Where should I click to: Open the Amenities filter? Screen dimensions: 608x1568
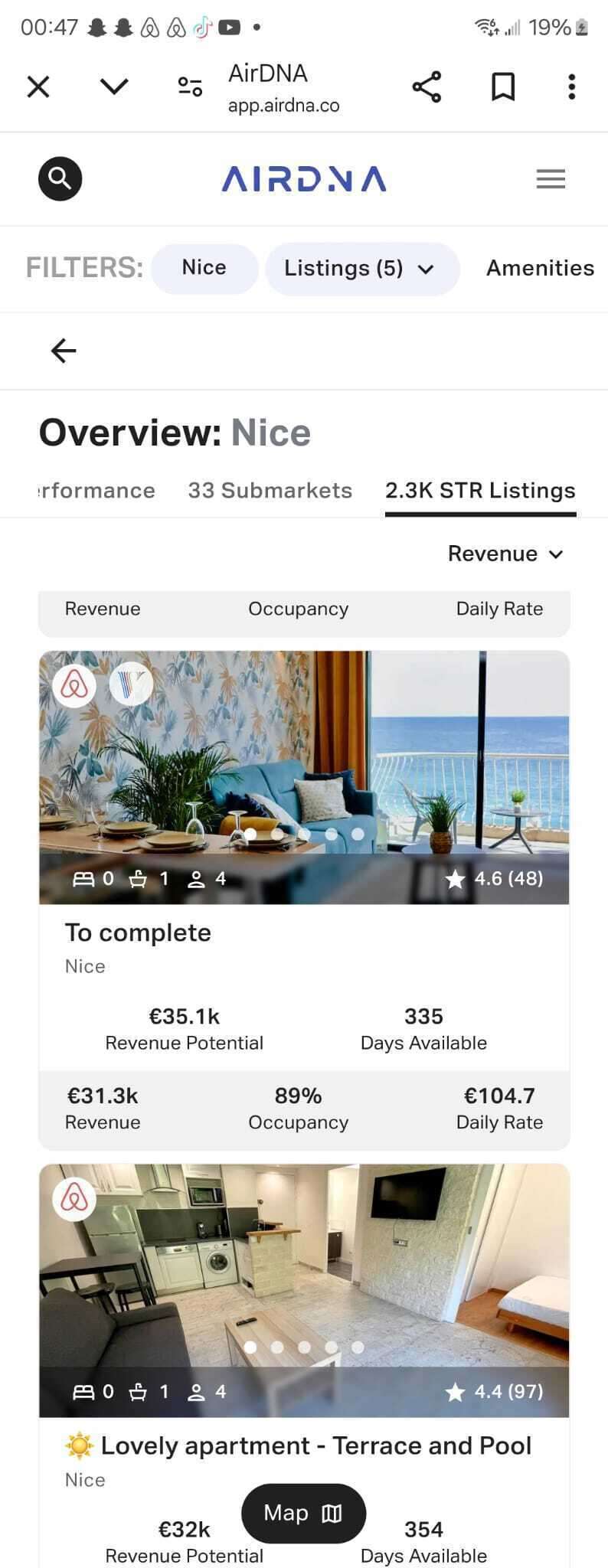pyautogui.click(x=540, y=268)
